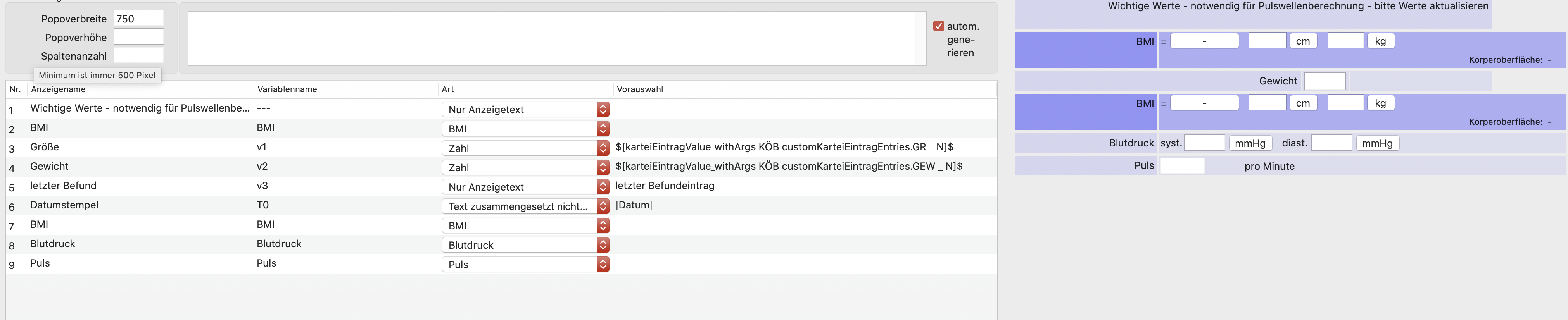Open Art dropdown for Größe row

click(525, 148)
